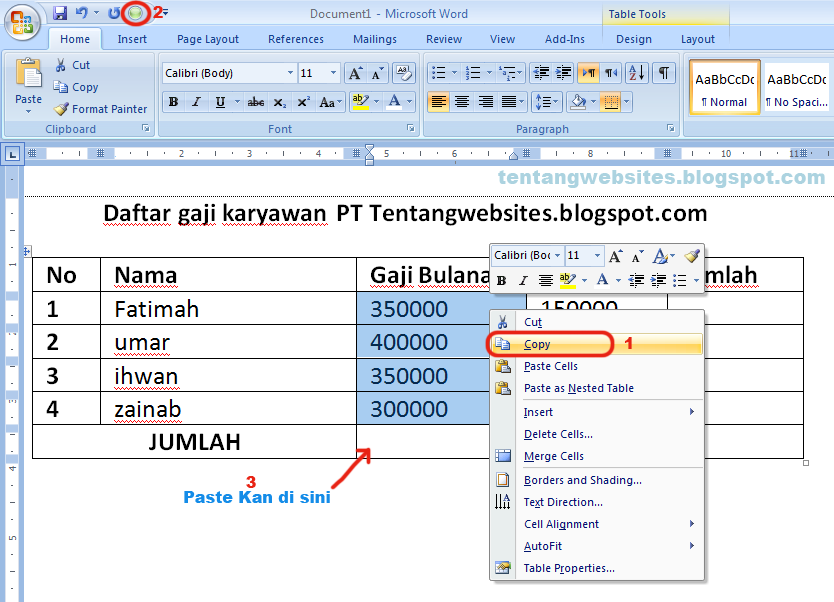Apply strikethrough formatting
Viewport: 834px width, 602px height.
(256, 102)
